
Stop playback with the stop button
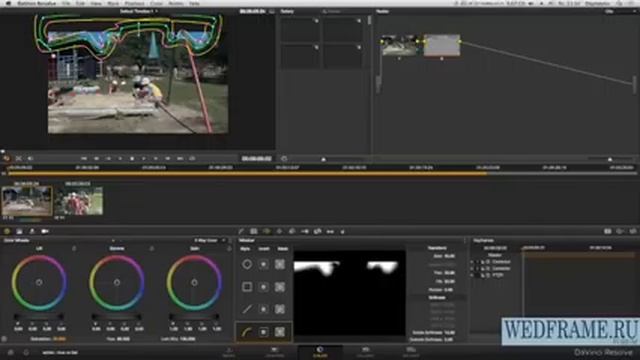132,158
